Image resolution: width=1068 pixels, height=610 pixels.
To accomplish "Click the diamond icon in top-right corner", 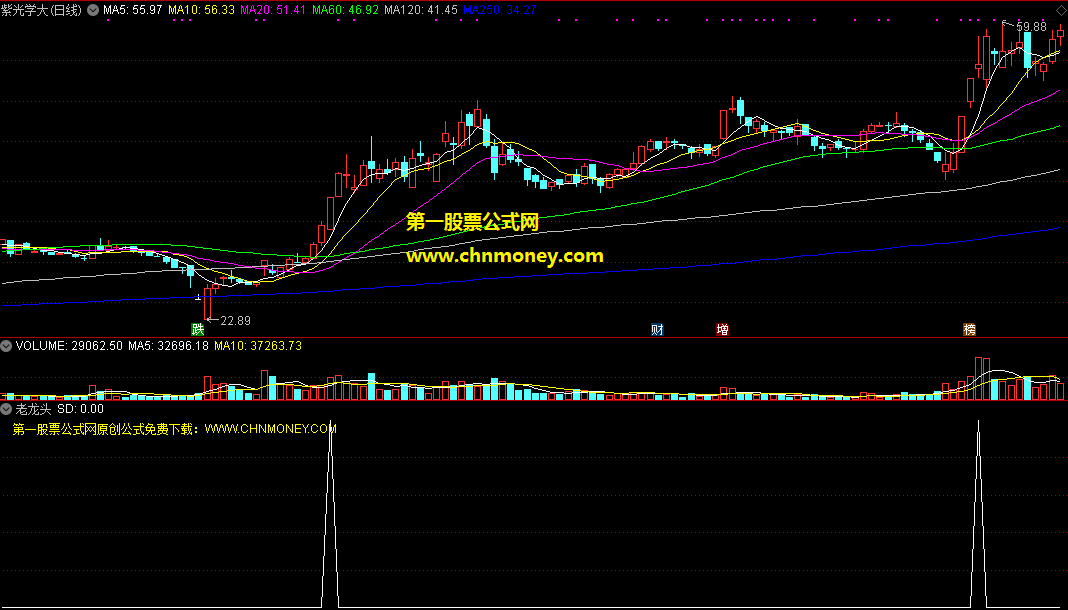I will tap(1061, 10).
